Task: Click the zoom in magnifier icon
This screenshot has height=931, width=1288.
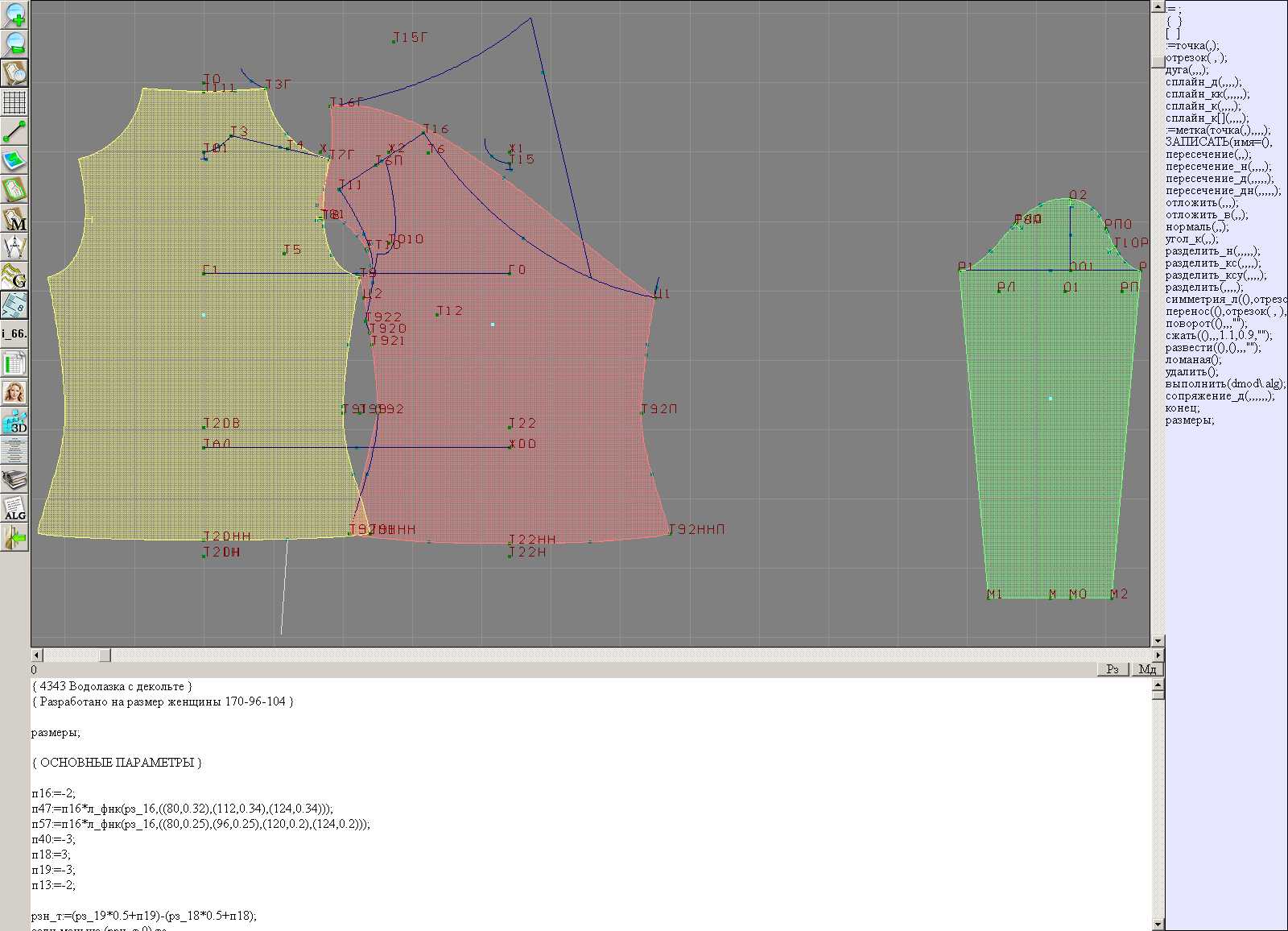Action: 14,14
